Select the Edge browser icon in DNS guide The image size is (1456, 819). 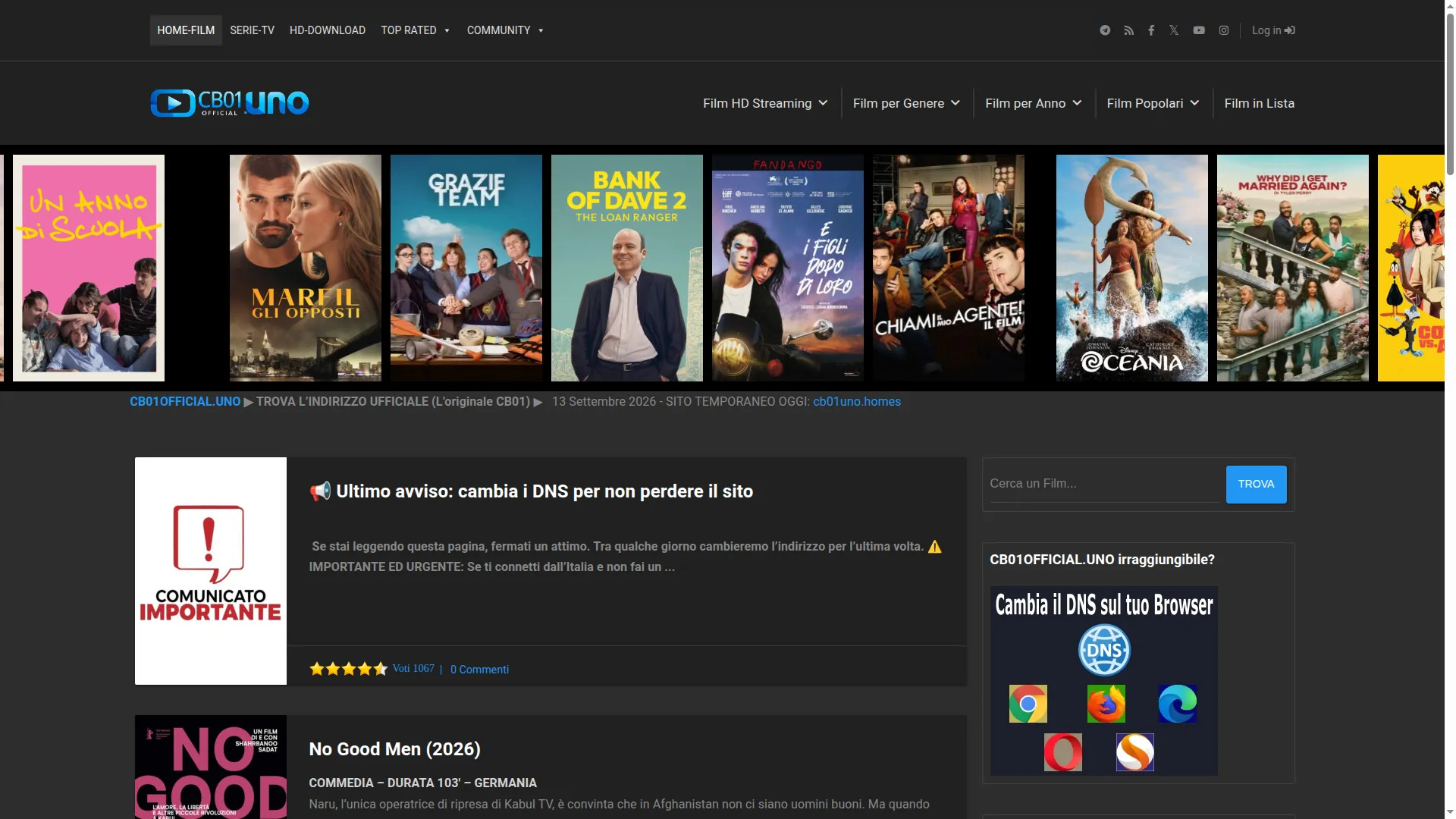coord(1178,704)
